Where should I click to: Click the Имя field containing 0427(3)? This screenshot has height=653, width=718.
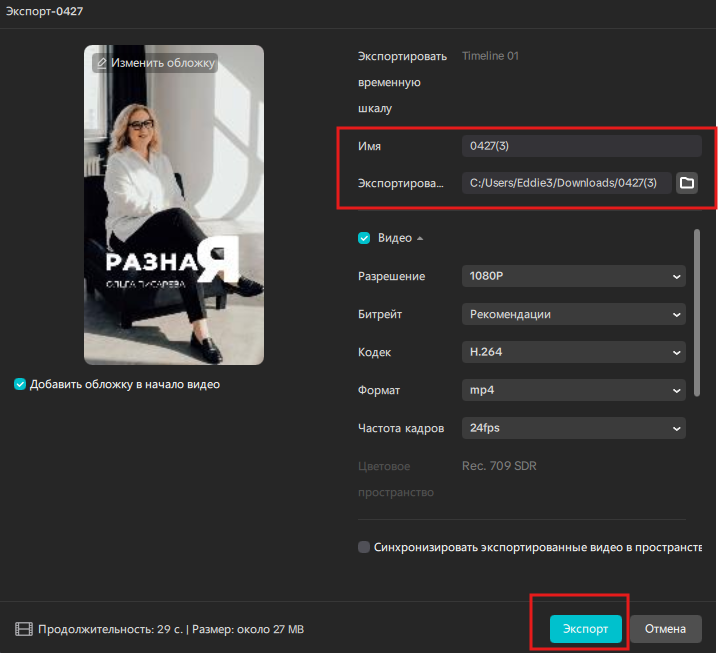point(582,146)
